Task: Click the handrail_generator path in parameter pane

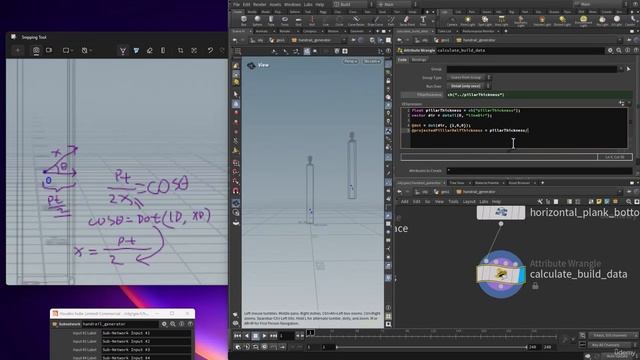Action: [476, 40]
